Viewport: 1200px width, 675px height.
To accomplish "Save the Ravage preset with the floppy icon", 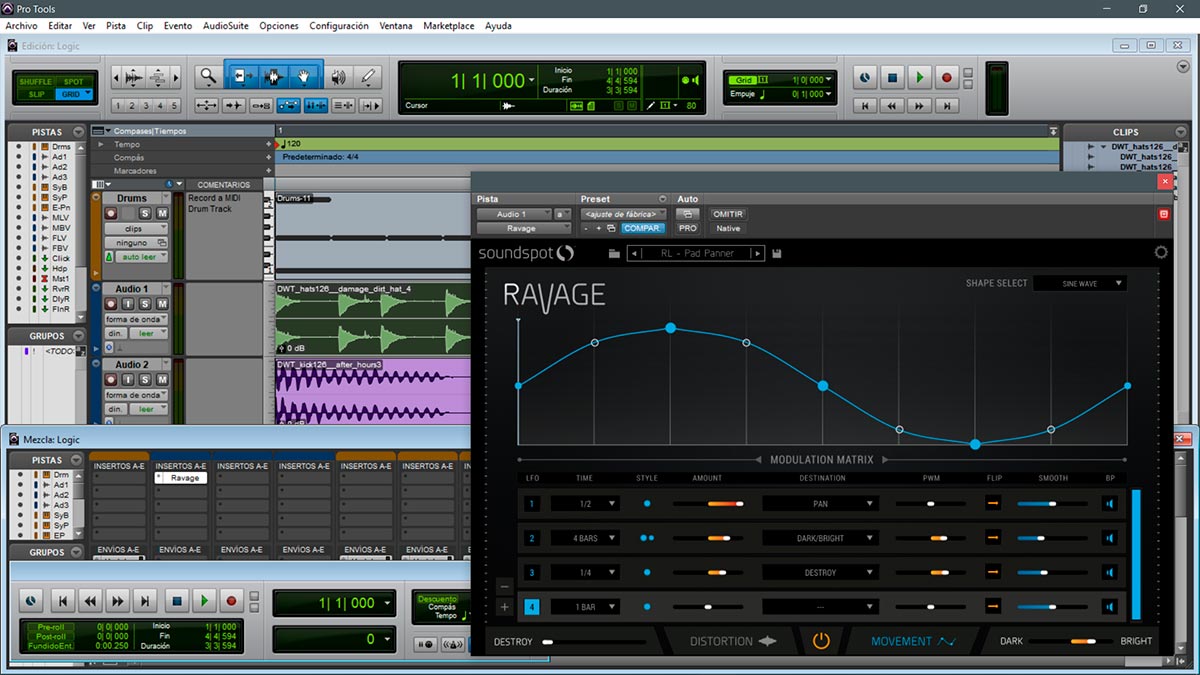I will pyautogui.click(x=777, y=254).
